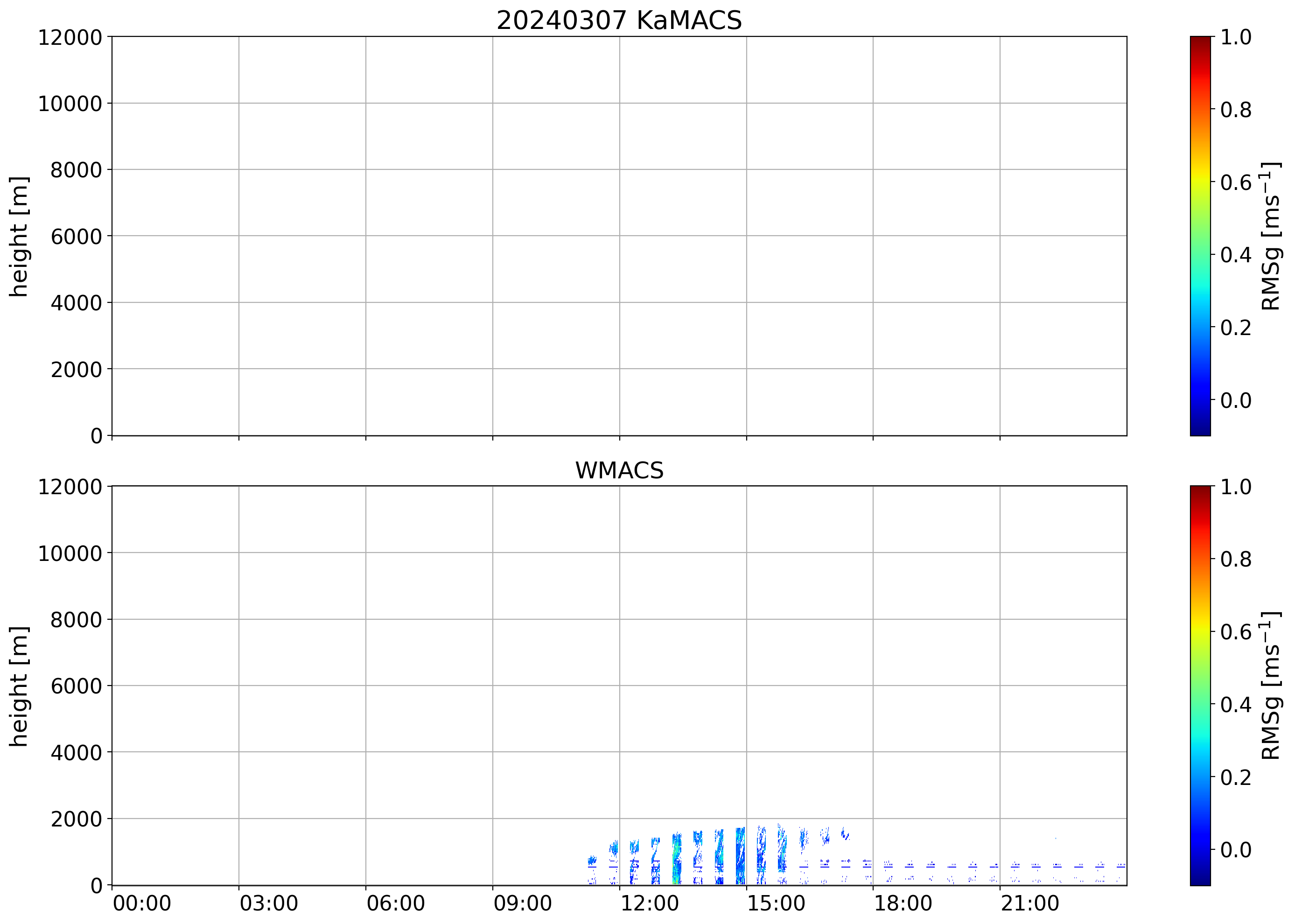Click the '06:00' x-axis tick label

(x=395, y=903)
